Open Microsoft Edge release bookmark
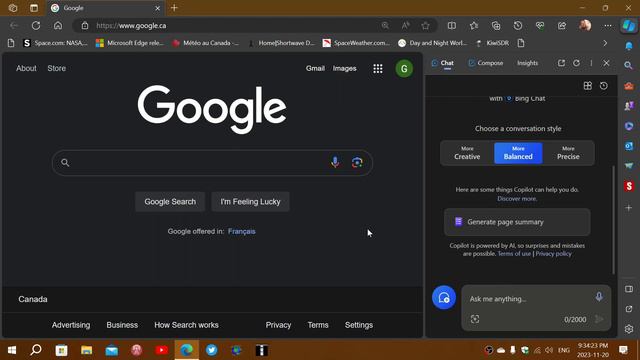This screenshot has width=640, height=360. 129,43
